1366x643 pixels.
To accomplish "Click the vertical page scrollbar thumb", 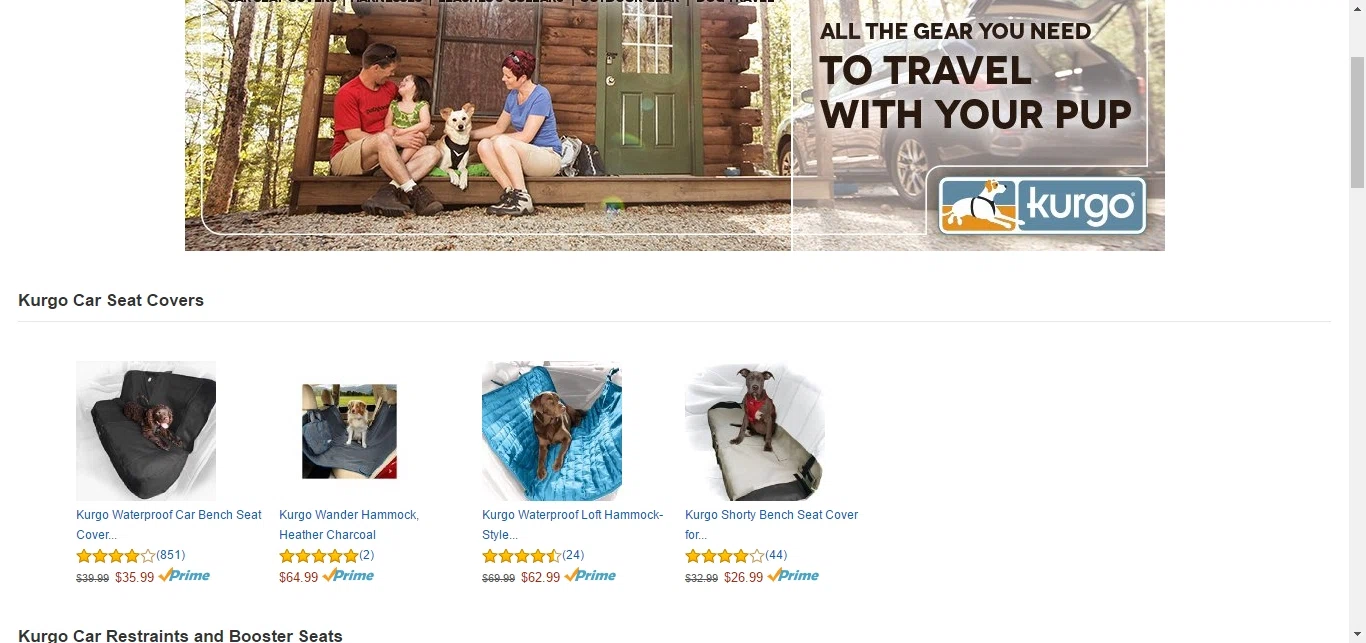I will point(1357,122).
